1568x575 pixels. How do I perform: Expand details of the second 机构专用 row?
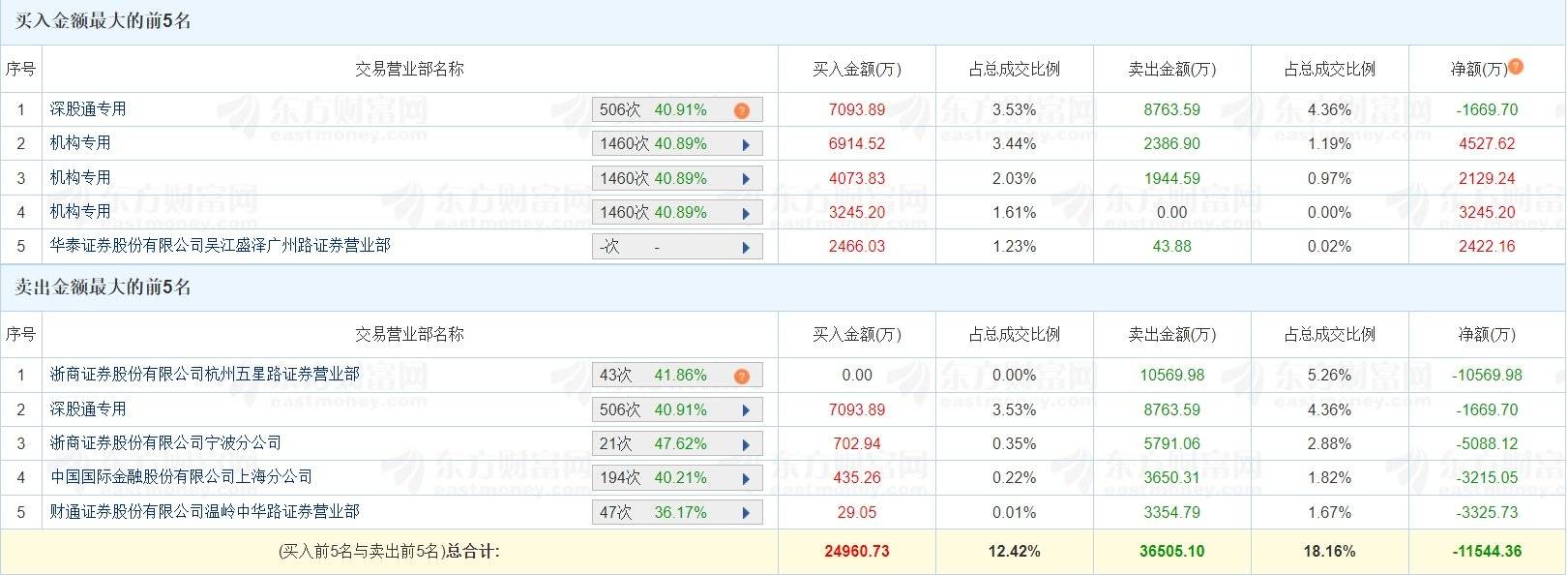746,177
